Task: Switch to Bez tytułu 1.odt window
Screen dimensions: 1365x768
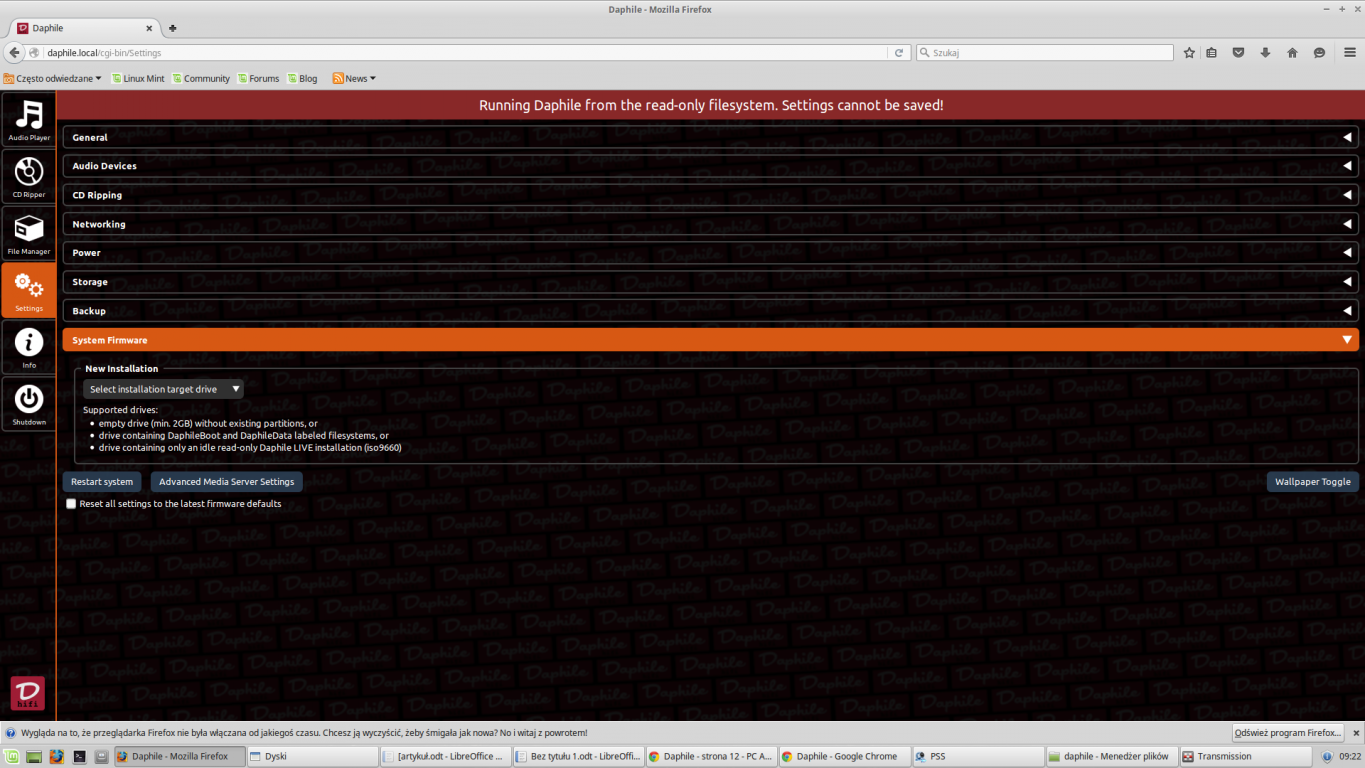Action: click(x=579, y=757)
